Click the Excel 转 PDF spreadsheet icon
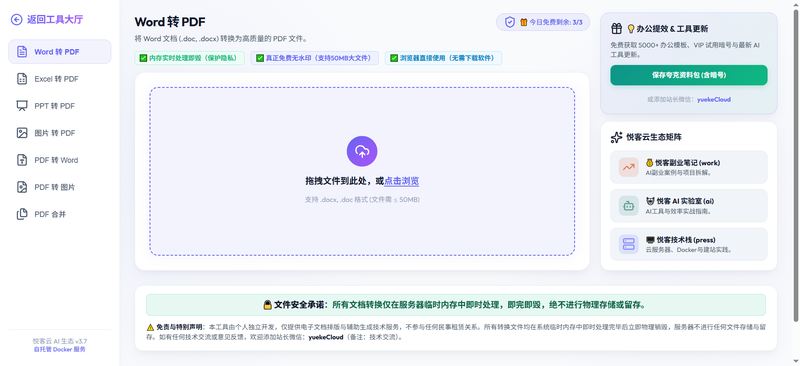Screen dimensions: 800x366 tap(22, 79)
